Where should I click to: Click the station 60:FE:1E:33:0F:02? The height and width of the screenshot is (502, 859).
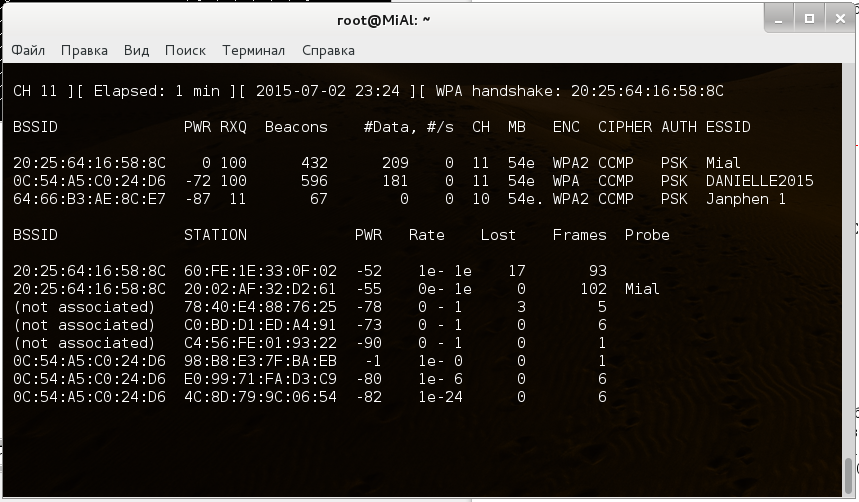tap(260, 271)
